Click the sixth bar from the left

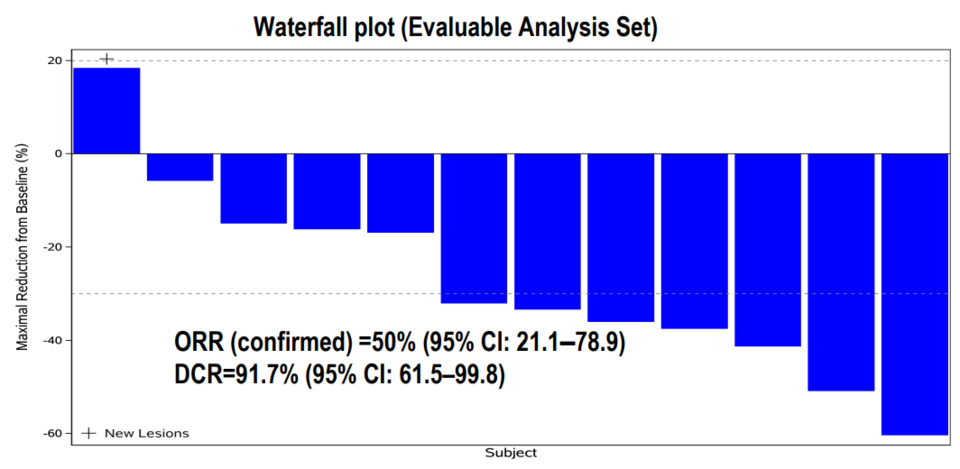point(474,228)
